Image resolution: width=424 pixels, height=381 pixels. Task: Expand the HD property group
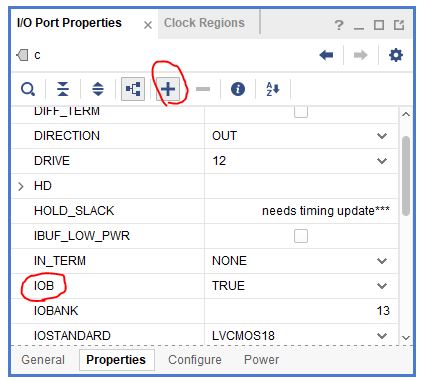21,186
